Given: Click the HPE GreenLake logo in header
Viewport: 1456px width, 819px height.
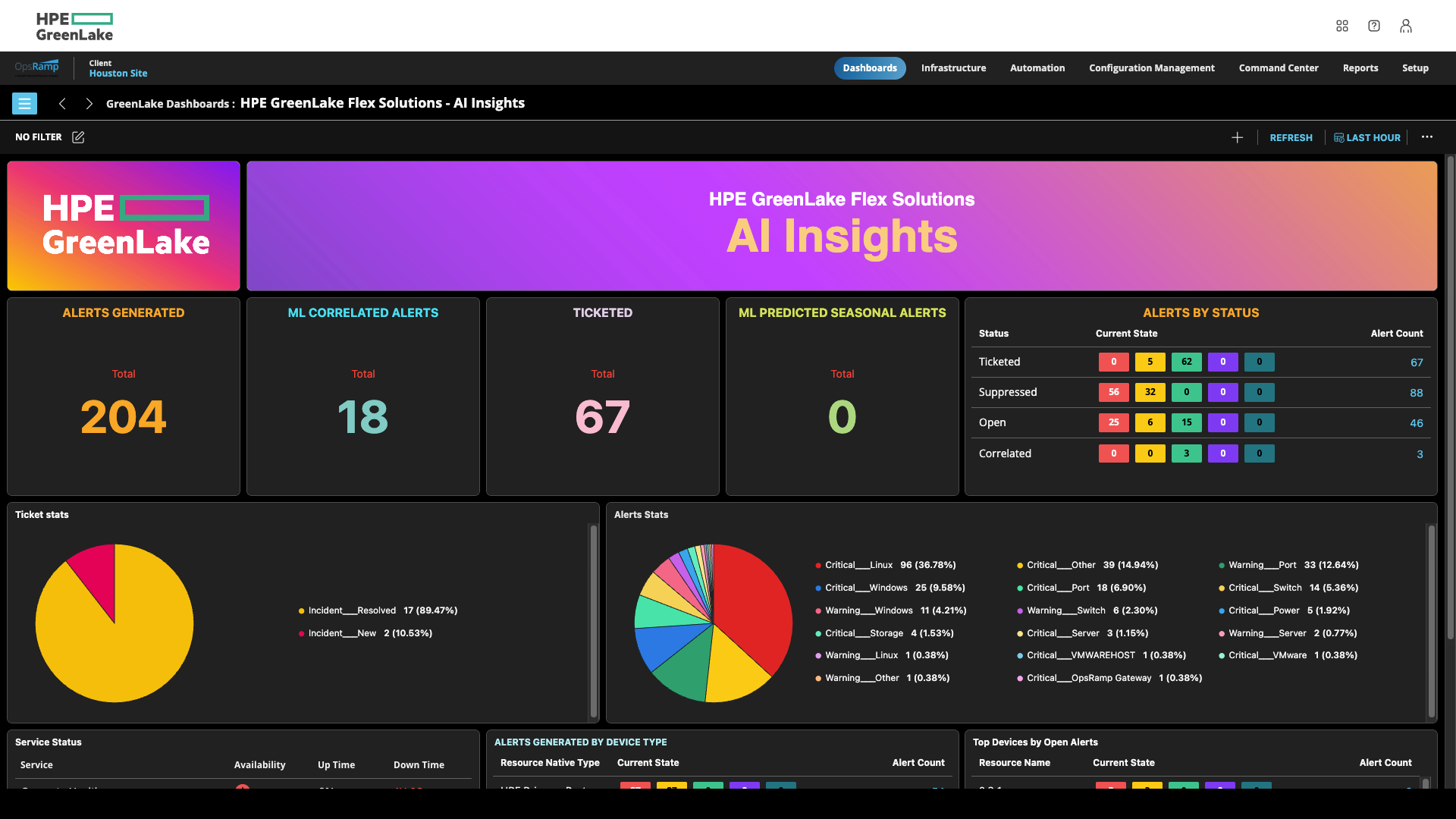Looking at the screenshot, I should pyautogui.click(x=74, y=27).
